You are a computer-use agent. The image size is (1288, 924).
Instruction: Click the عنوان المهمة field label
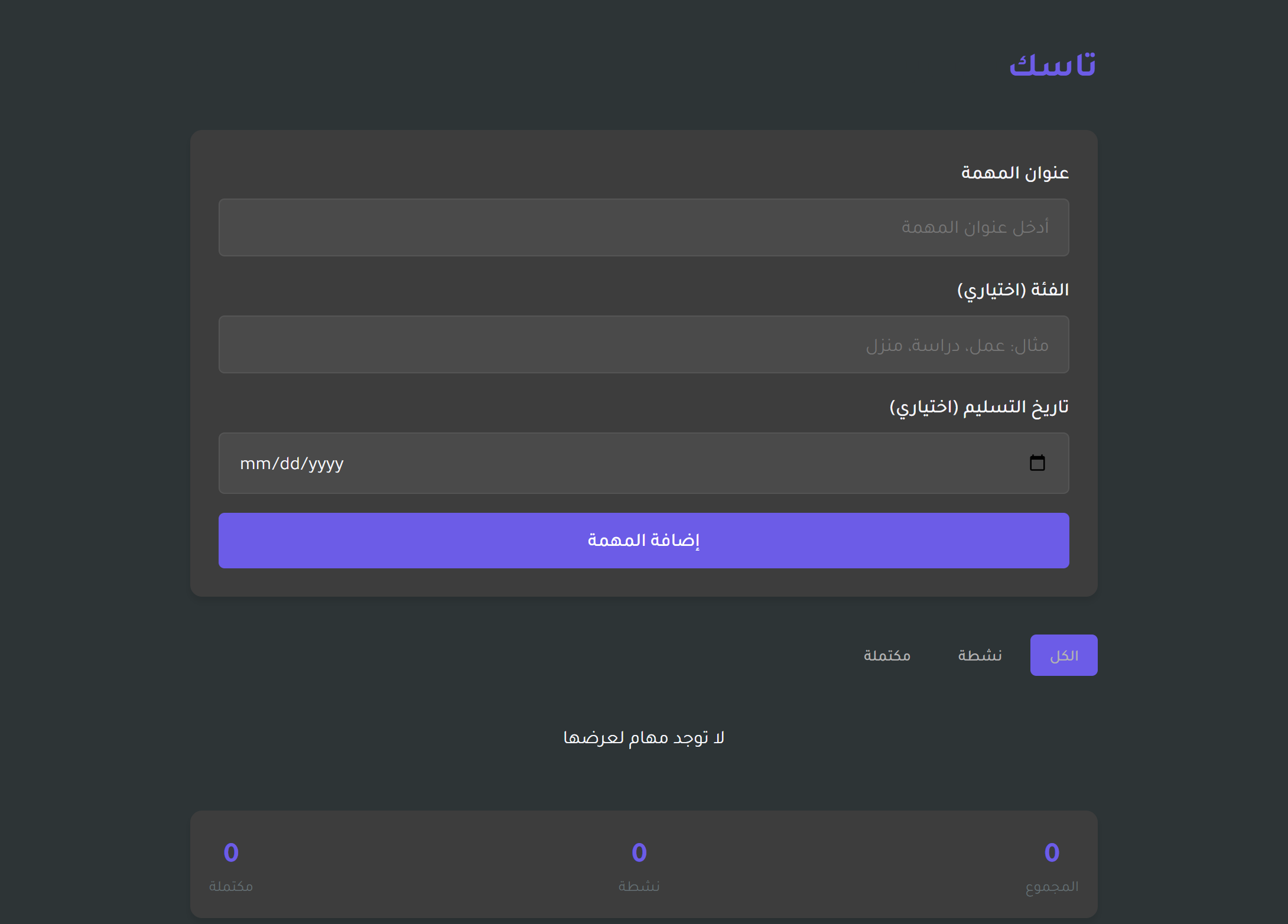[1014, 173]
